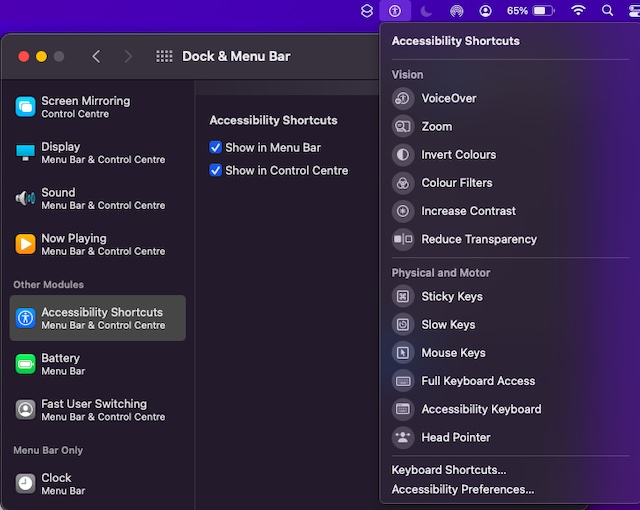Click the Dock & Menu Bar title
640x510 pixels.
tap(236, 56)
